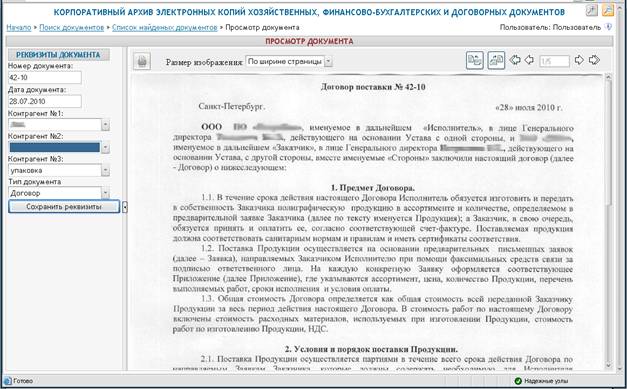Click the Готово status bar icon
Screen dimensions: 627x389
pos(8,381)
